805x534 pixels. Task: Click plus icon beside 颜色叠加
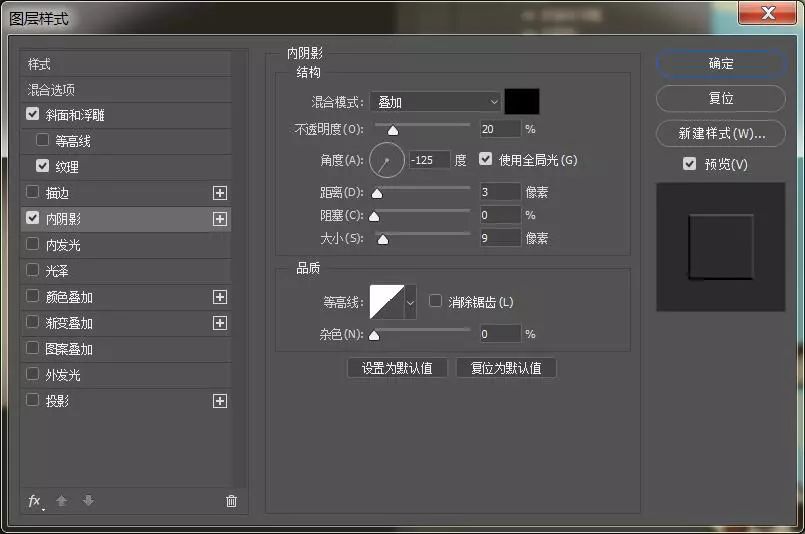pos(220,297)
